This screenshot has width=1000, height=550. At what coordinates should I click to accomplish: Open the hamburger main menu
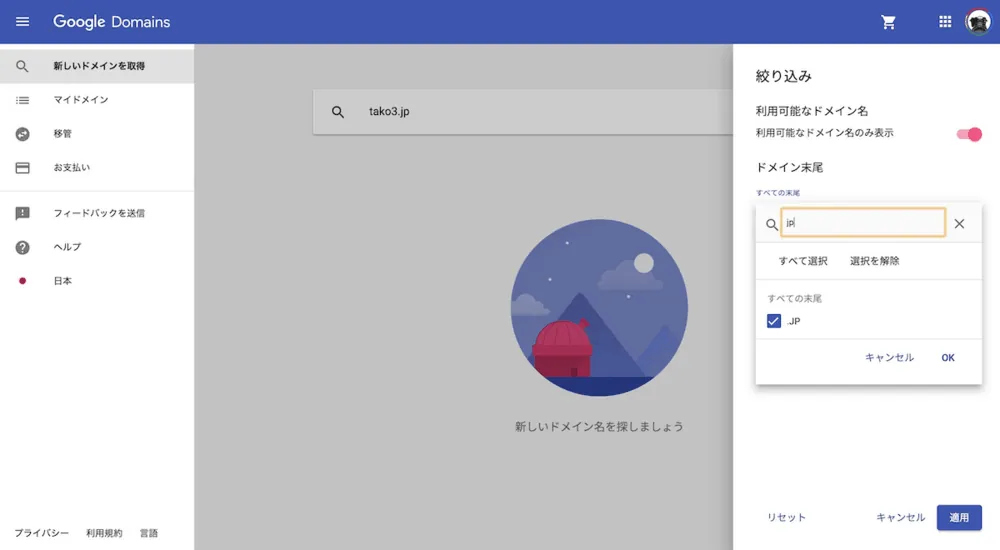(x=22, y=22)
